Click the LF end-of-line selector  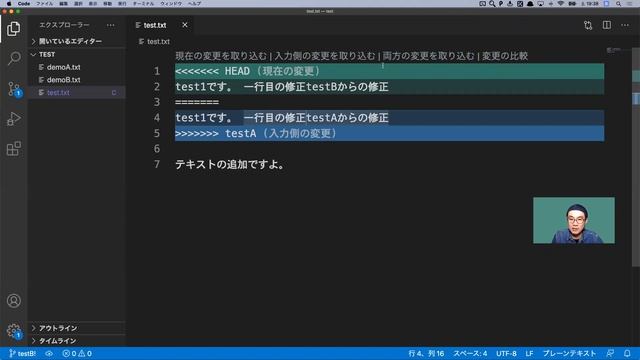[x=529, y=353]
